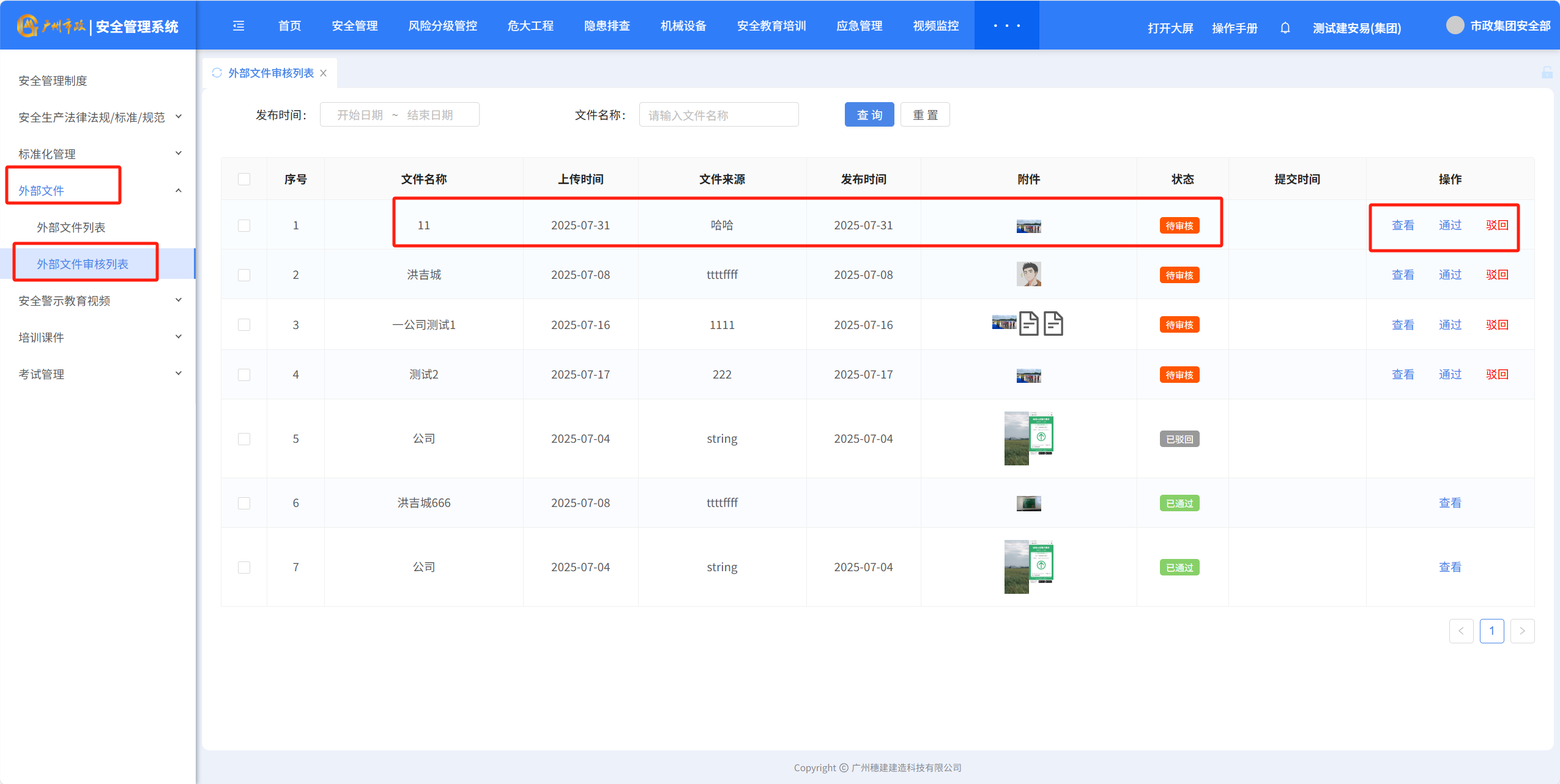This screenshot has height=784, width=1560.
Task: Open the three-dots more menu
Action: click(1006, 26)
